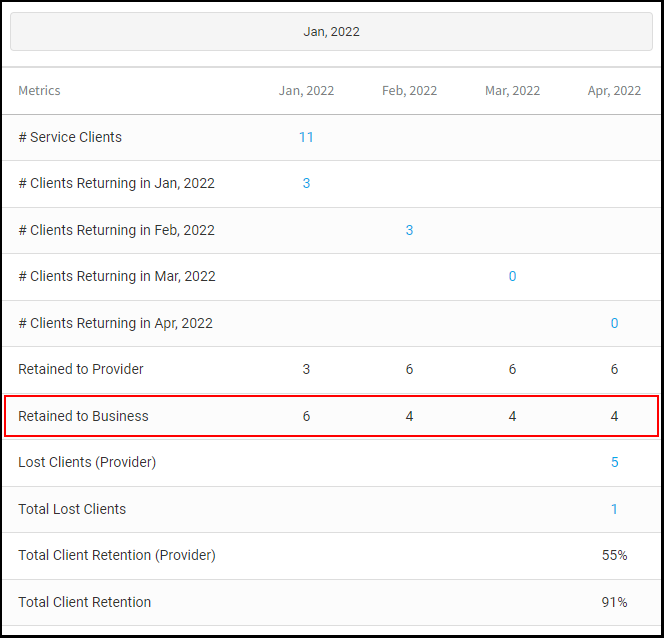
Task: Select the Lost Clients (Provider) row label
Action: coord(87,462)
